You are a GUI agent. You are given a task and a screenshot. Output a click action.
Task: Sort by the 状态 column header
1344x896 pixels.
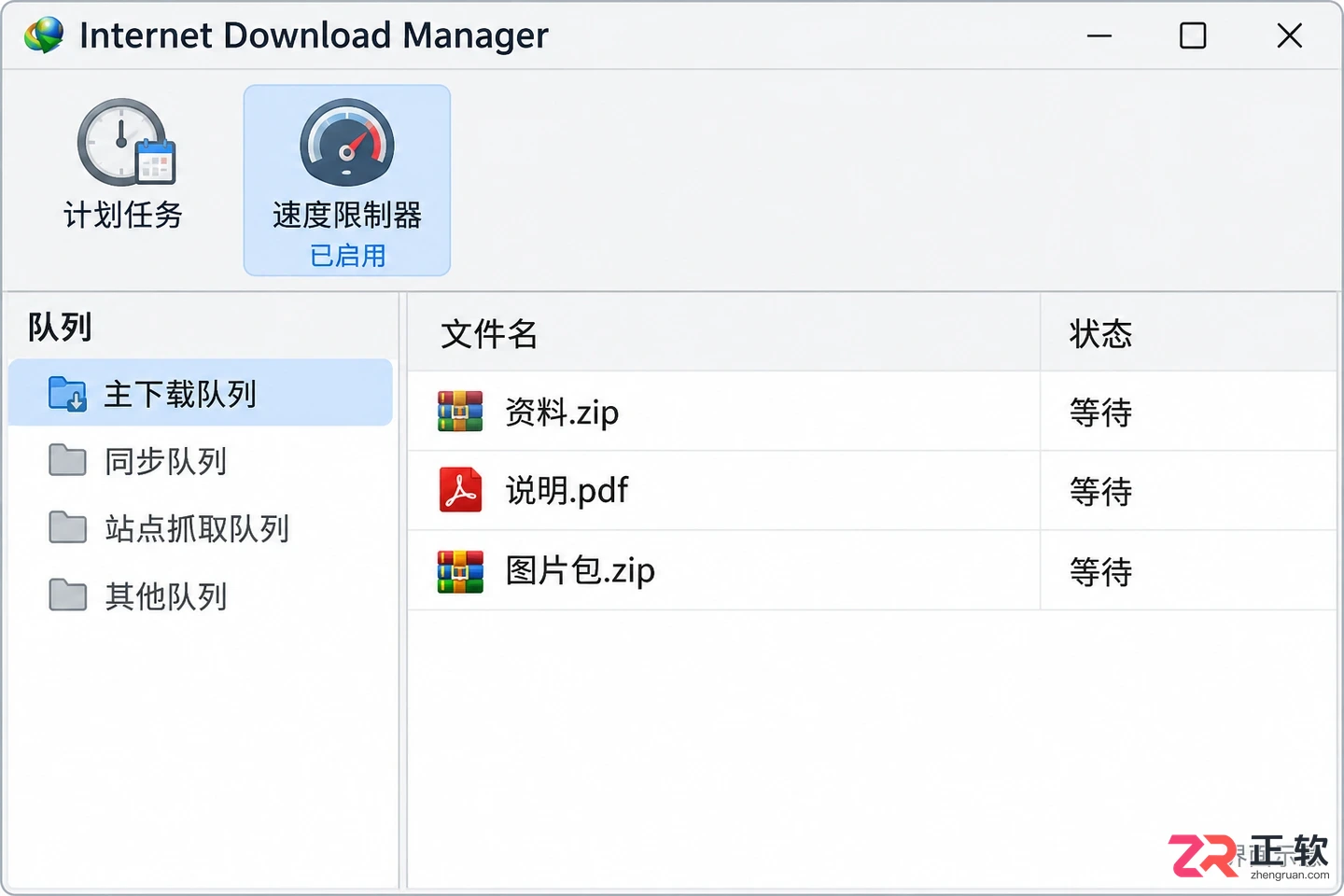point(1189,333)
